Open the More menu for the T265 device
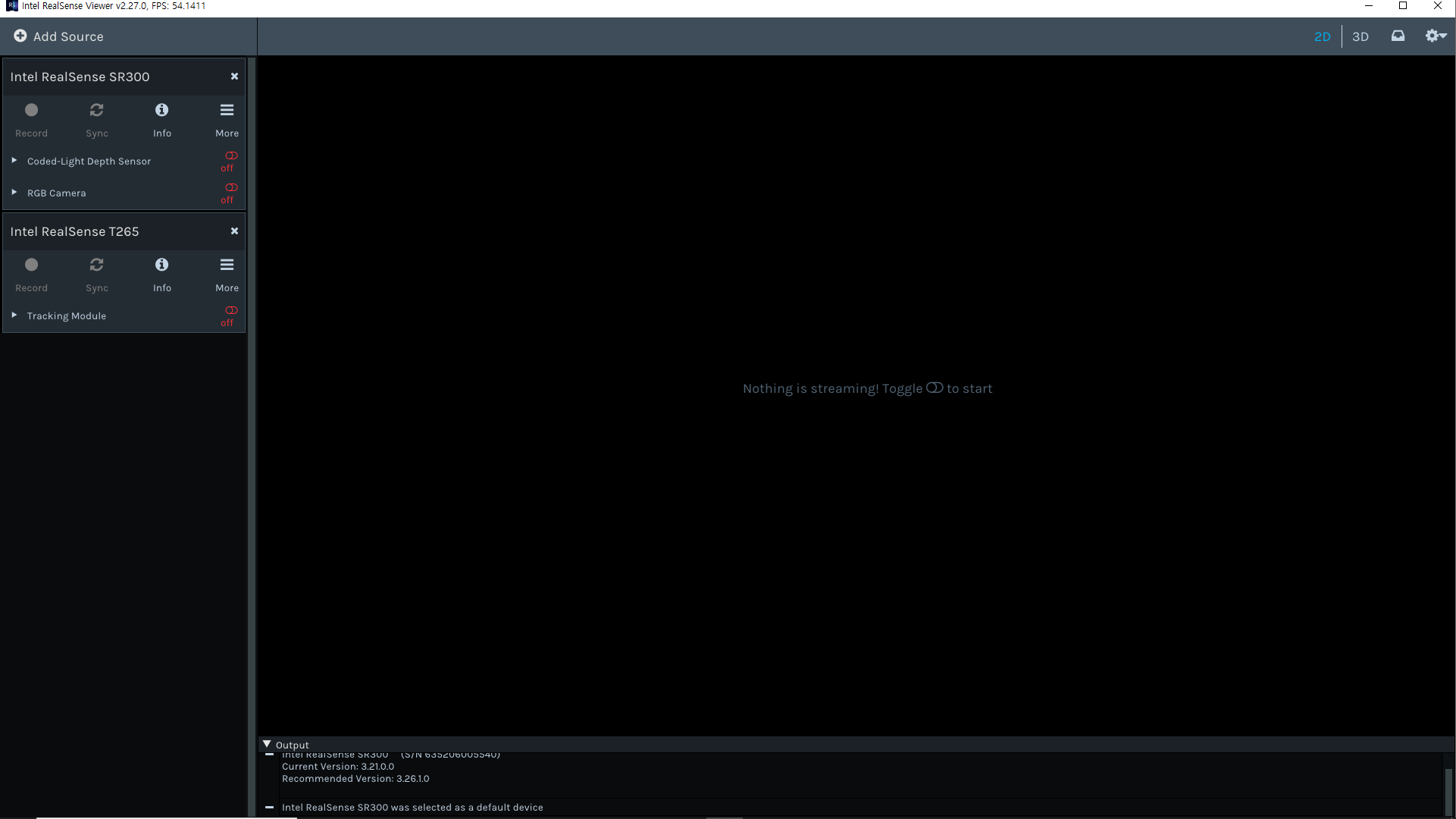 (226, 265)
